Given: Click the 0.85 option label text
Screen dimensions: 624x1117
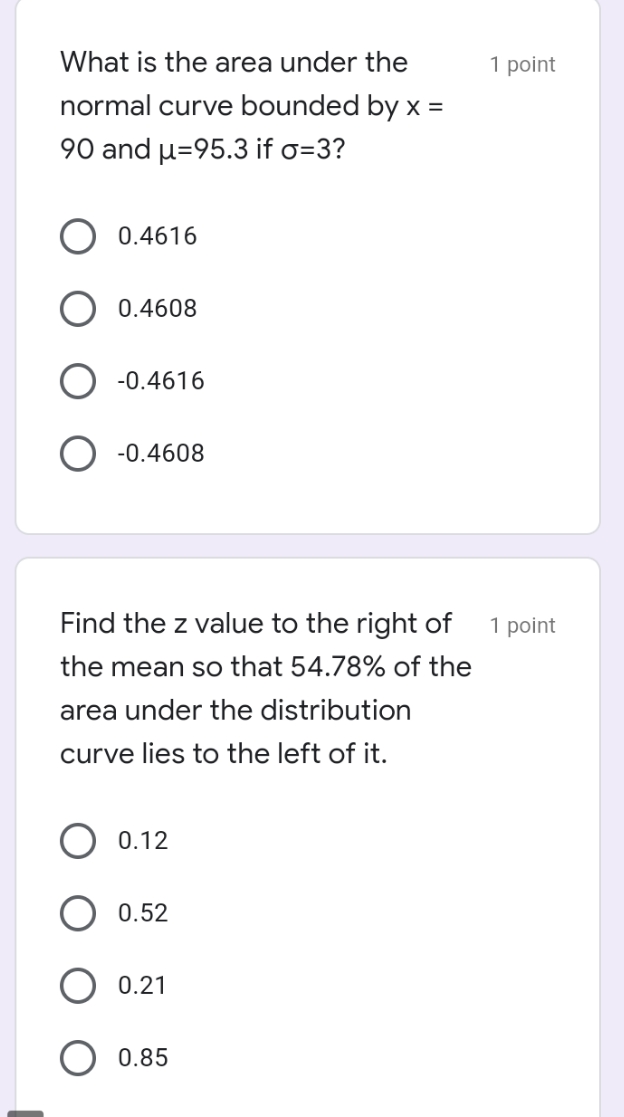Looking at the screenshot, I should click(144, 1057).
